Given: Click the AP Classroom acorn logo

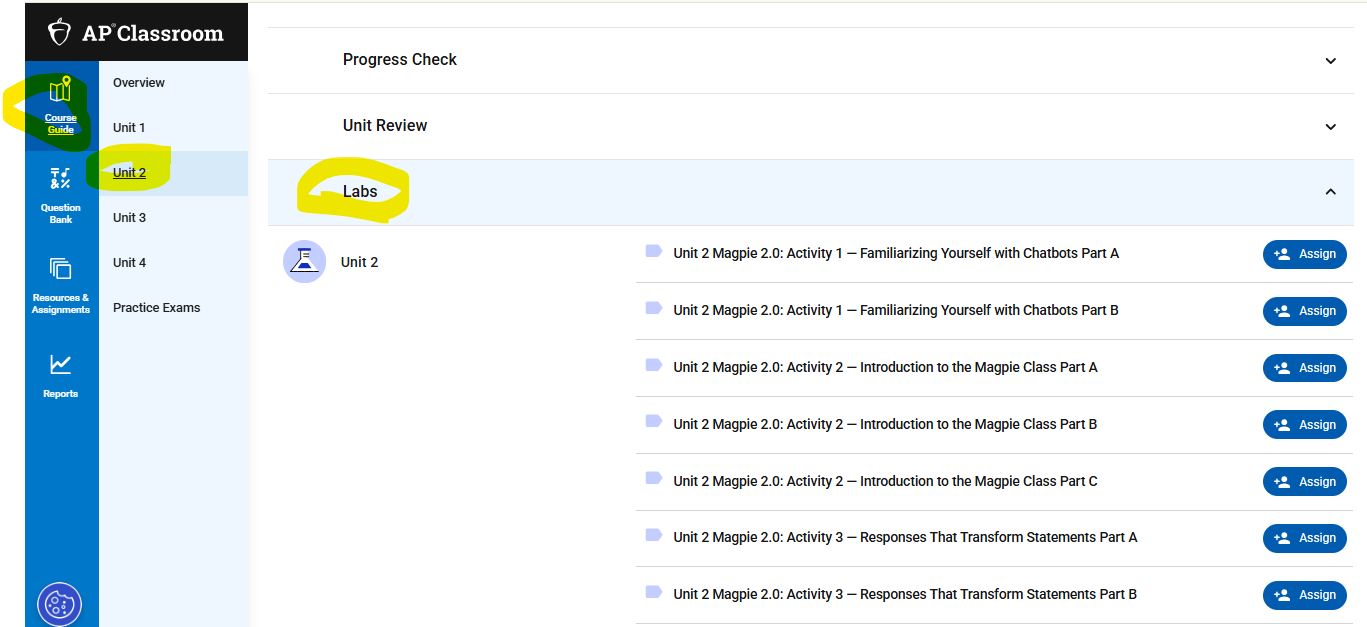Looking at the screenshot, I should [x=60, y=33].
